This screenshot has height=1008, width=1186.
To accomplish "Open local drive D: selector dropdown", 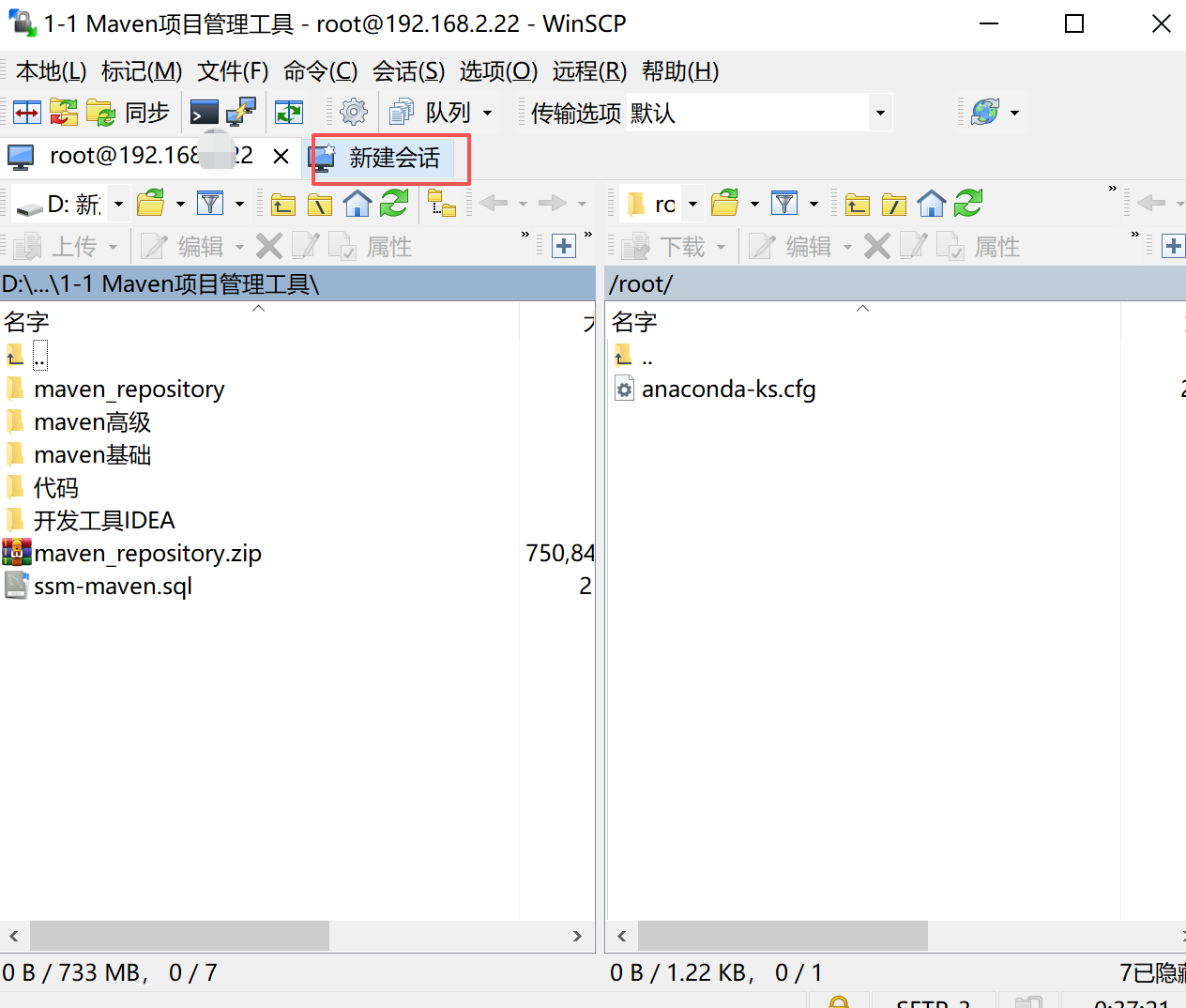I will (118, 203).
